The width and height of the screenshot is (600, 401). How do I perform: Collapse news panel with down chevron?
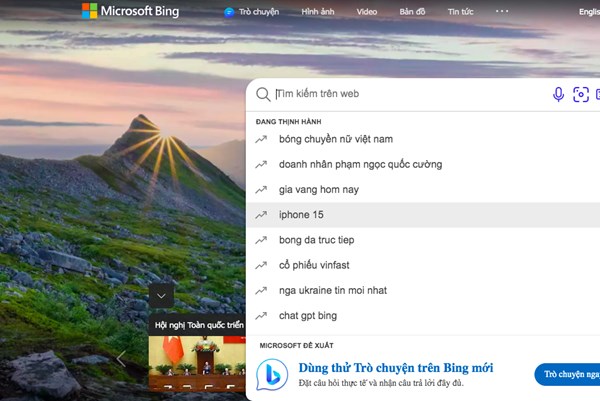(x=161, y=296)
